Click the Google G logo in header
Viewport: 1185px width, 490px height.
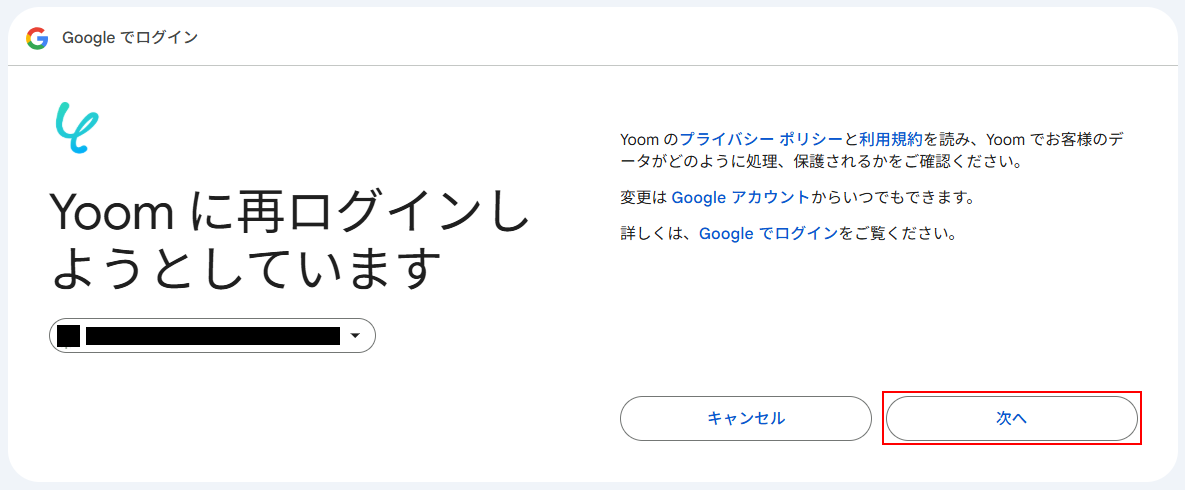click(37, 38)
